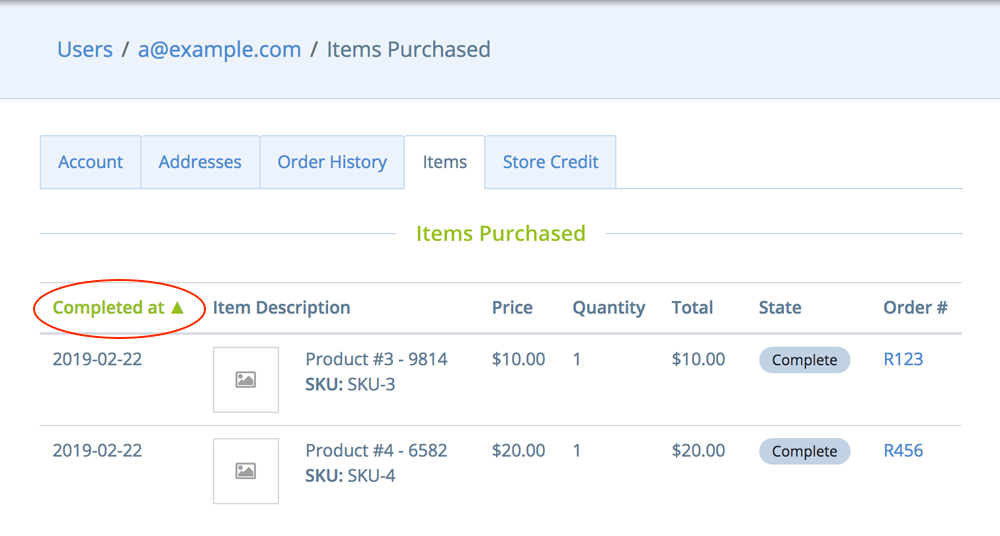
Task: Open a@example.com breadcrumb link
Action: (x=219, y=50)
